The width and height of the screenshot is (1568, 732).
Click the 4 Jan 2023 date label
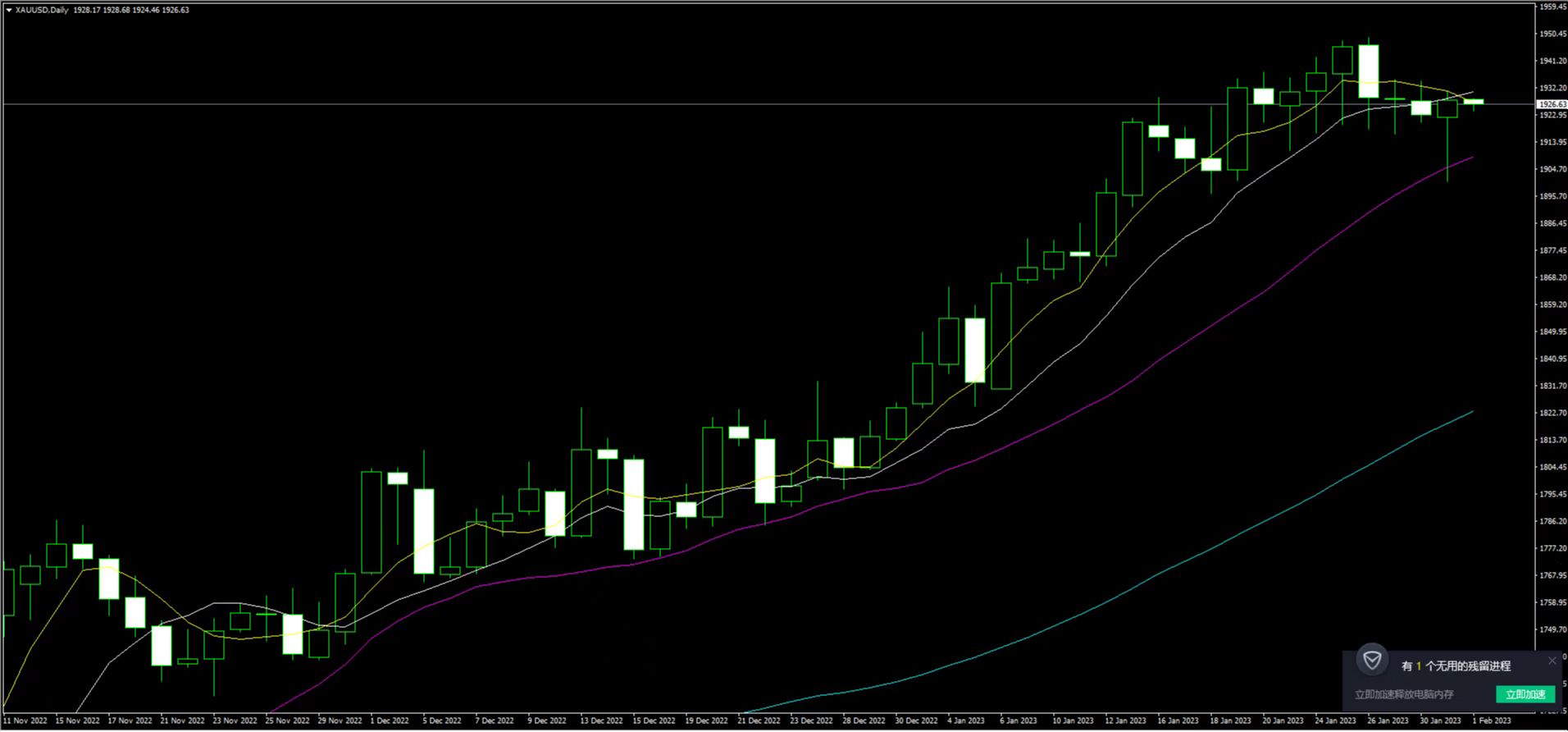click(966, 721)
